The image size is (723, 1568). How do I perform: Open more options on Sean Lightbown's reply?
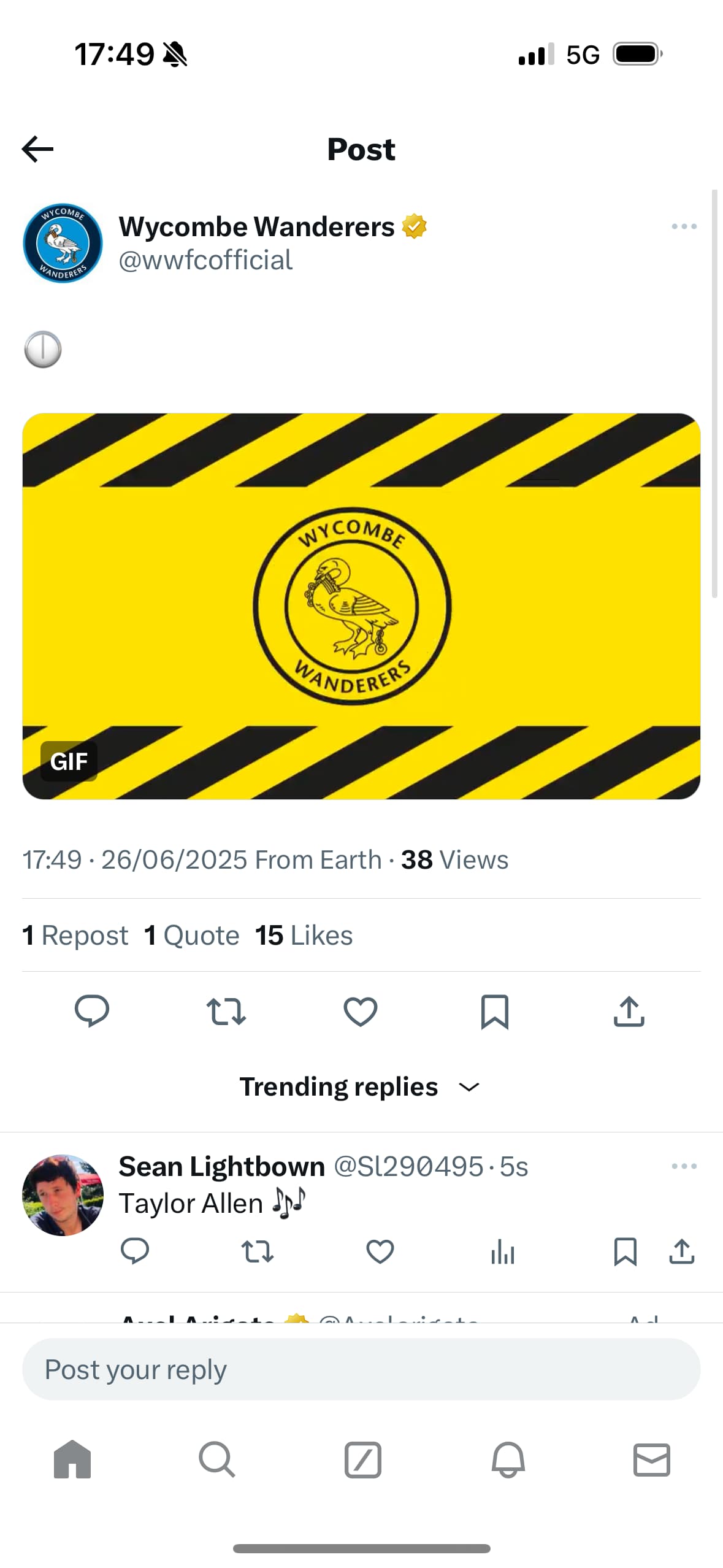(684, 1166)
